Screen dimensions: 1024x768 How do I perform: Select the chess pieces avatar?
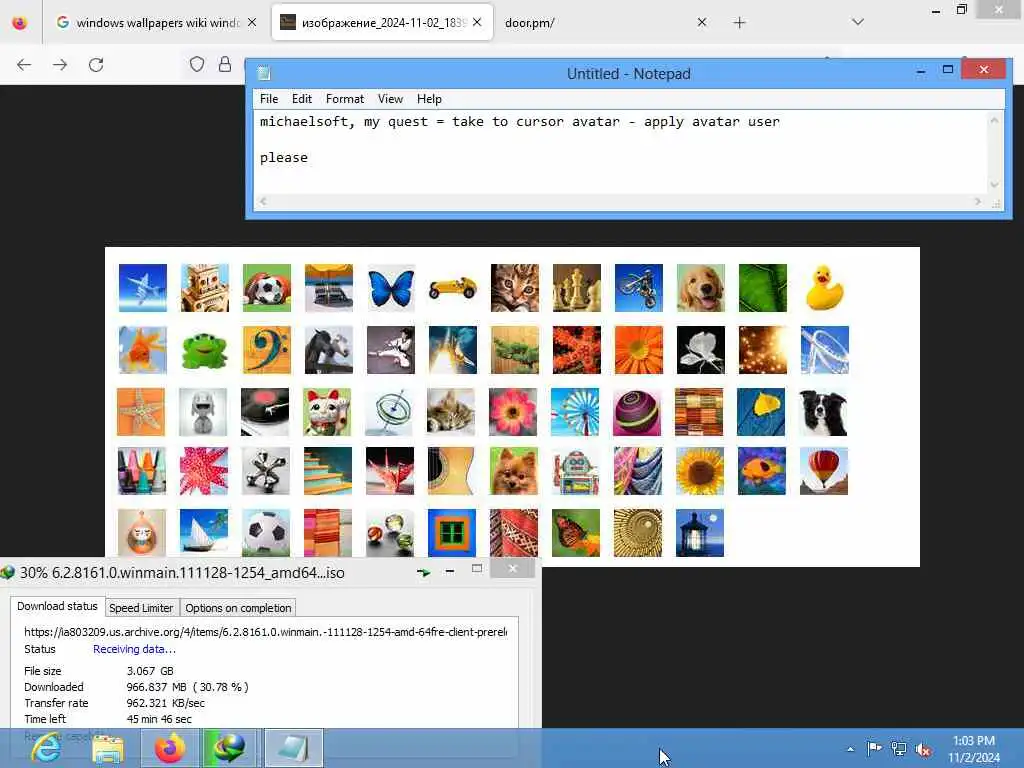(x=577, y=287)
